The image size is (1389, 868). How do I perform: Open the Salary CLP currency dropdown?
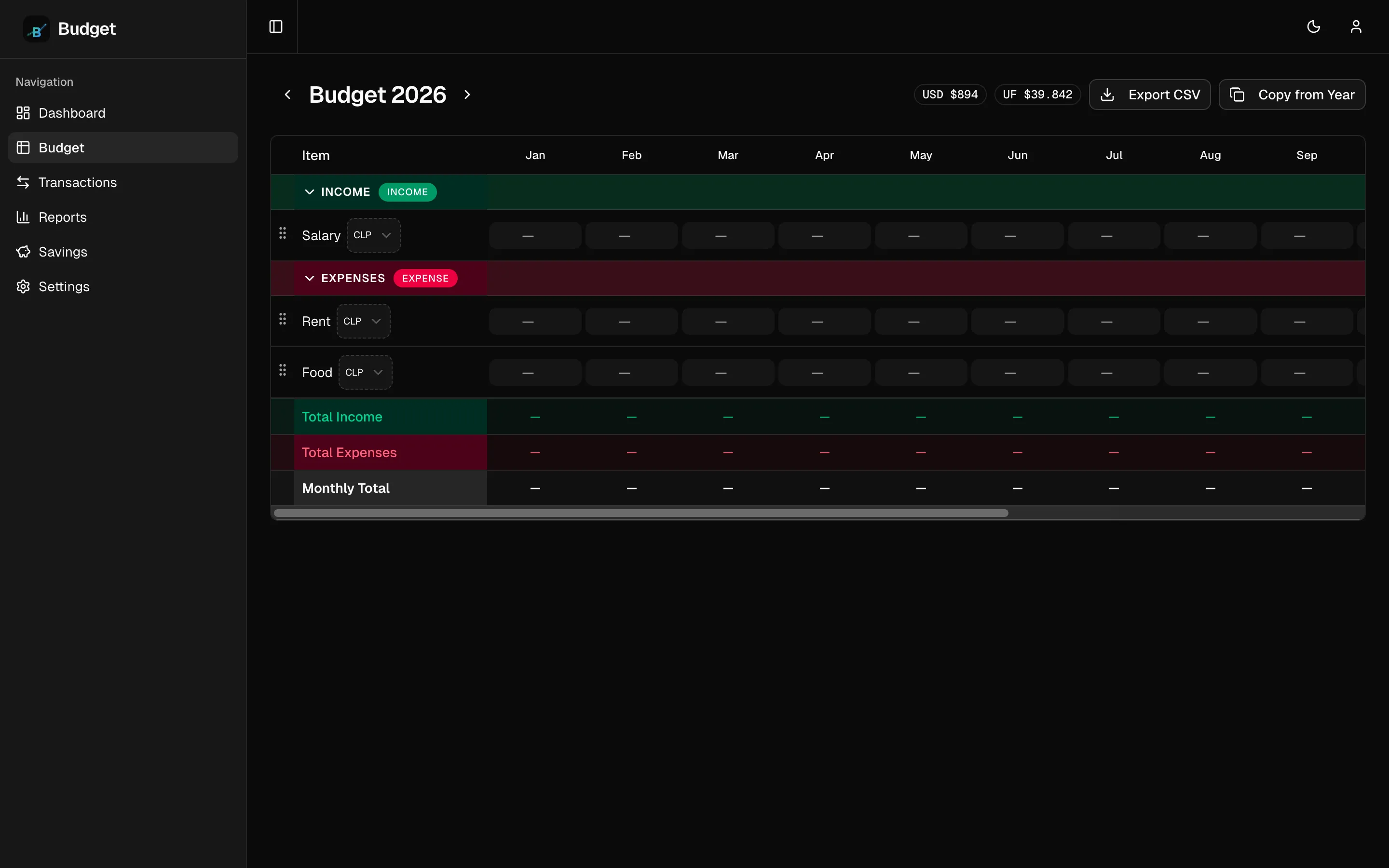(373, 235)
